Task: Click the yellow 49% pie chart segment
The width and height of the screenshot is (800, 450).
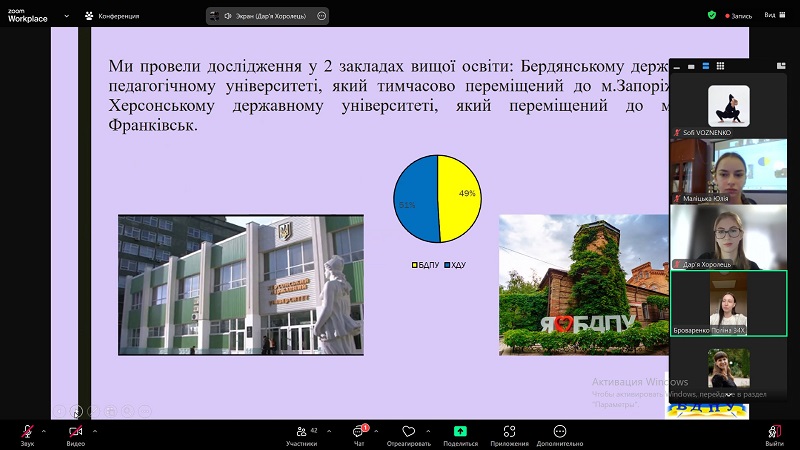Action: coord(459,198)
